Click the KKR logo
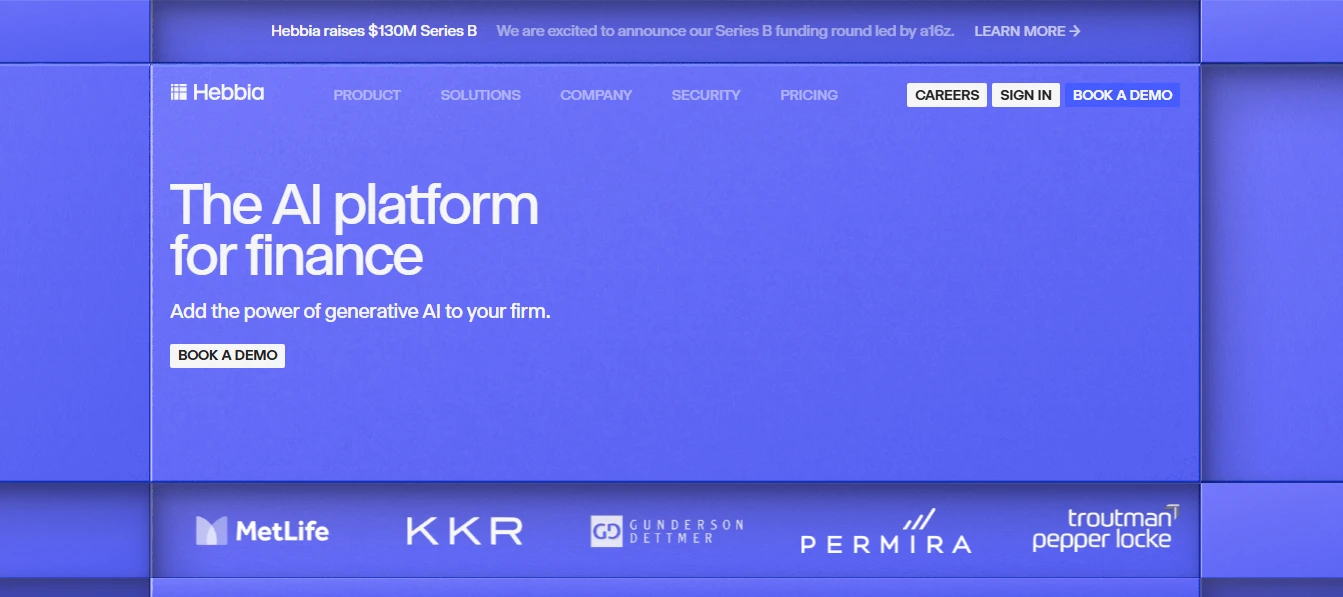The width and height of the screenshot is (1343, 597). pyautogui.click(x=464, y=531)
